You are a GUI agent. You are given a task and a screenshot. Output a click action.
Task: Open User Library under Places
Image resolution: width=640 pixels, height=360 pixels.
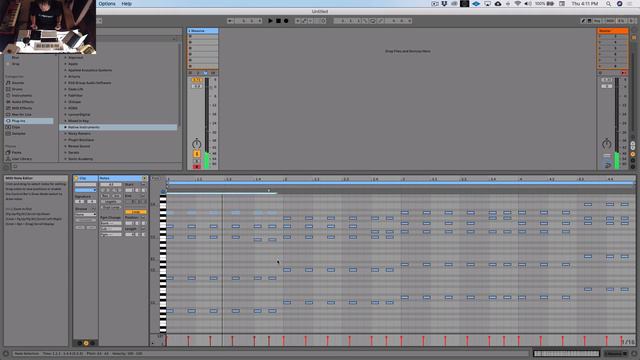(21, 159)
